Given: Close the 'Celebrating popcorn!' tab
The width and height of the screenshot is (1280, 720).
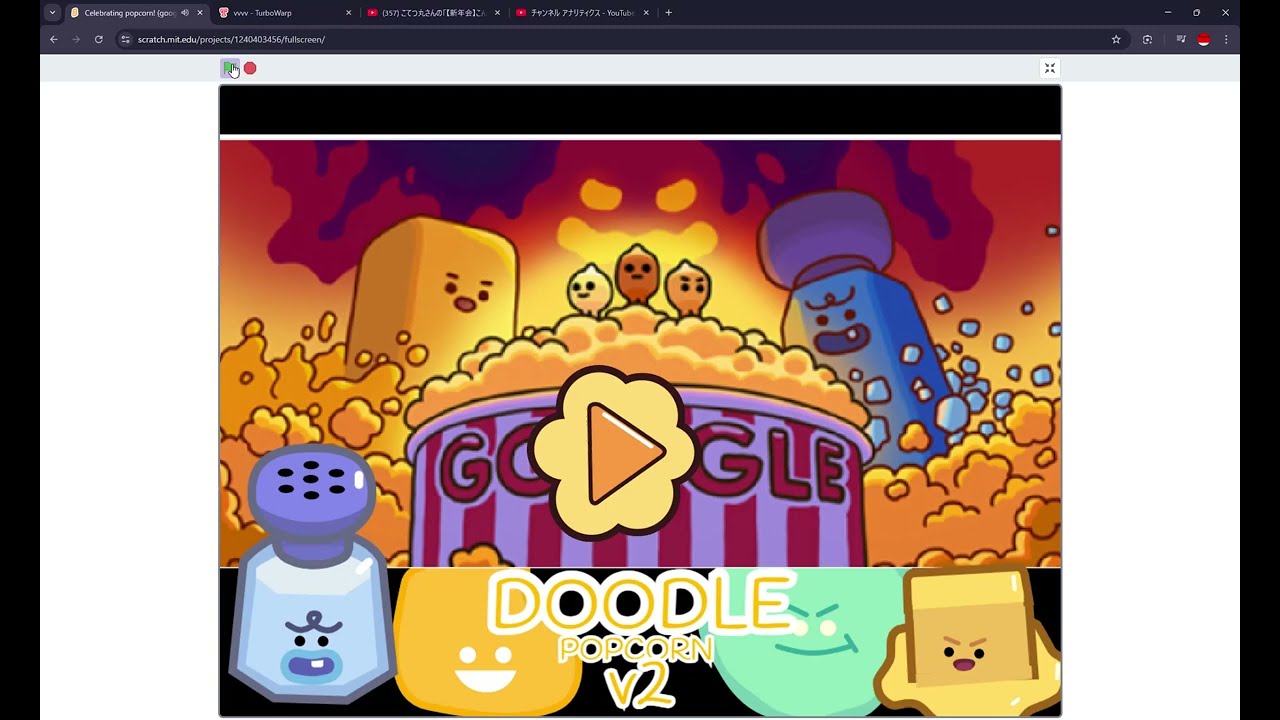Looking at the screenshot, I should coord(200,13).
